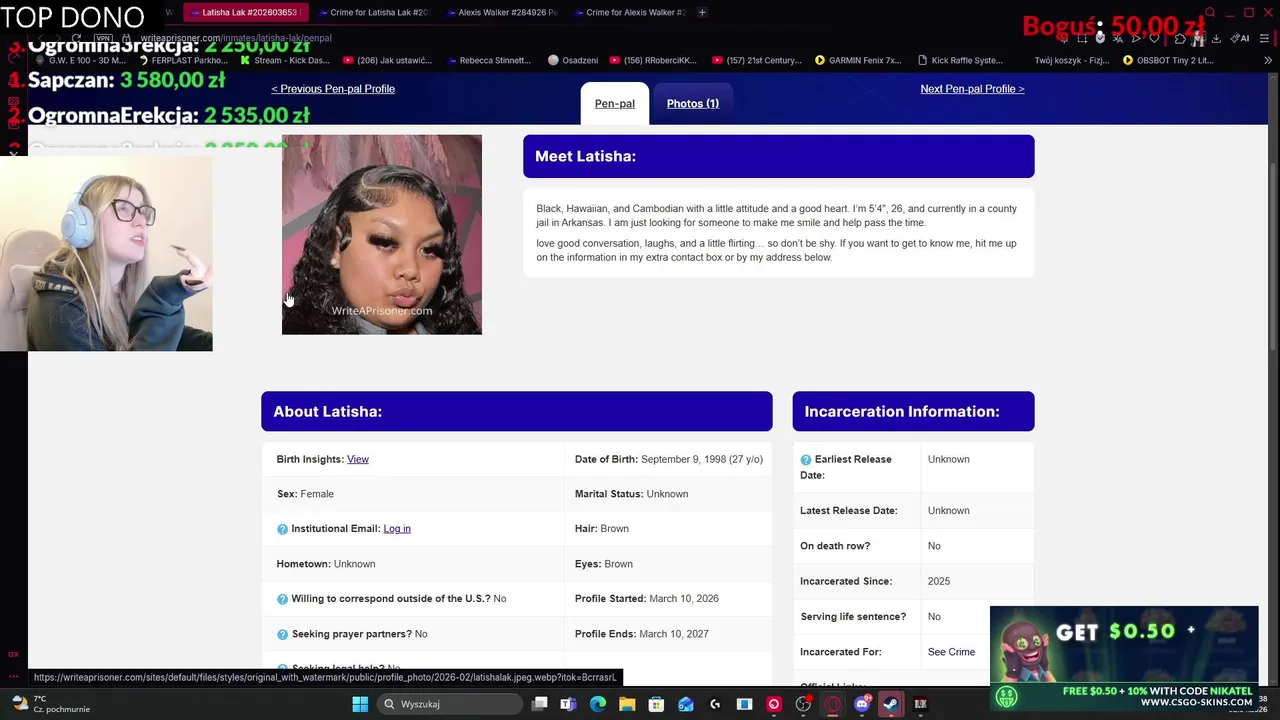Open Microsoft Edge from taskbar
The width and height of the screenshot is (1280, 720).
(x=598, y=704)
